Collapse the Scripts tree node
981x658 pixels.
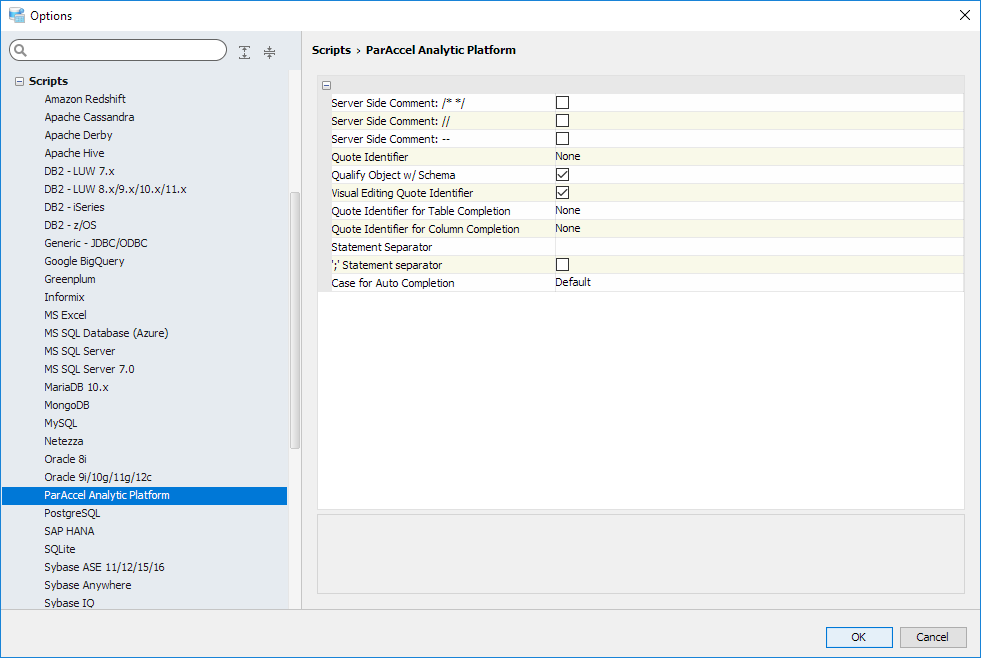pos(19,81)
